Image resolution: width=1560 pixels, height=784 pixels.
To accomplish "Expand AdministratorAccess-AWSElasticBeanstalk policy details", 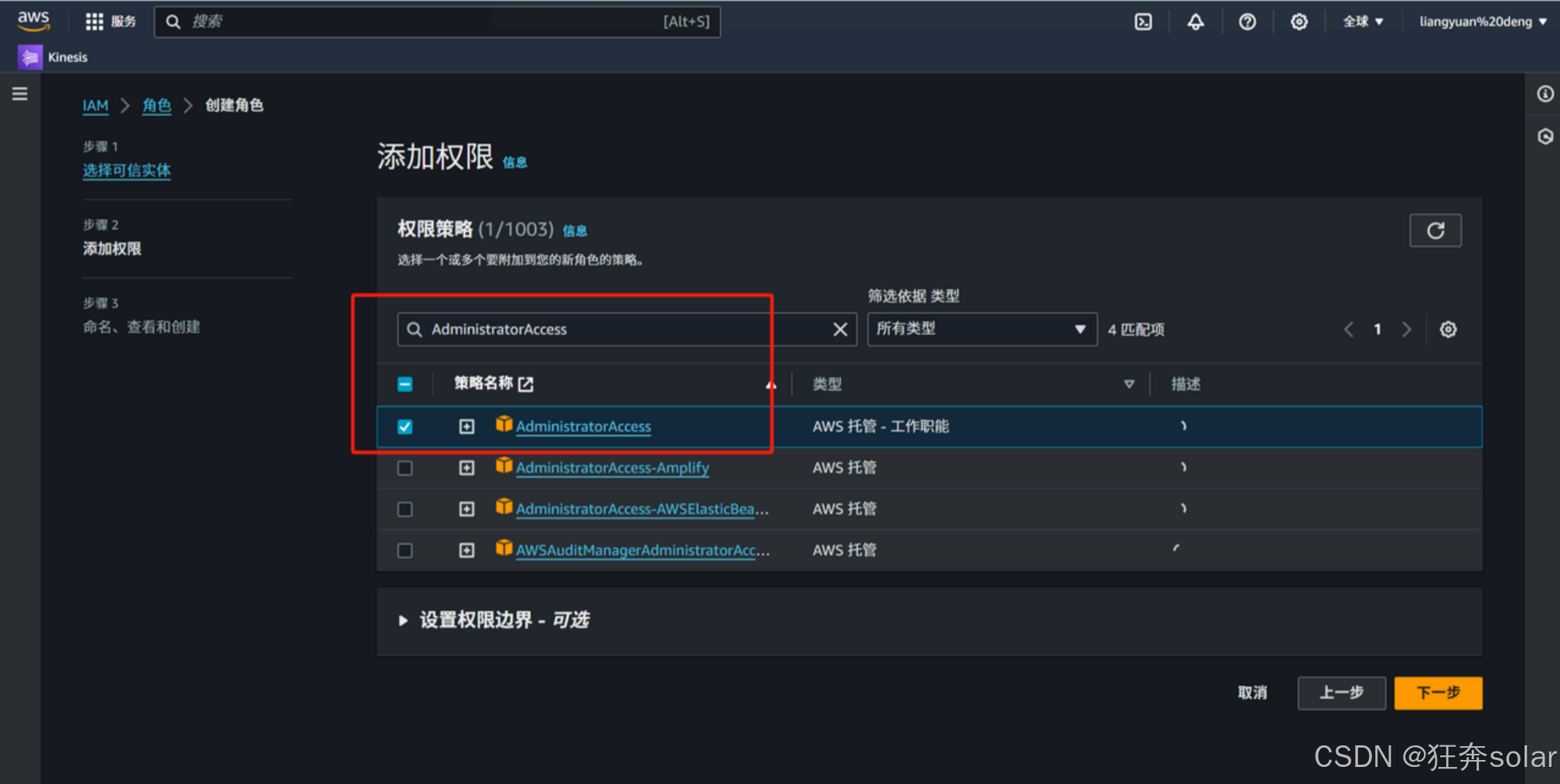I will point(466,509).
